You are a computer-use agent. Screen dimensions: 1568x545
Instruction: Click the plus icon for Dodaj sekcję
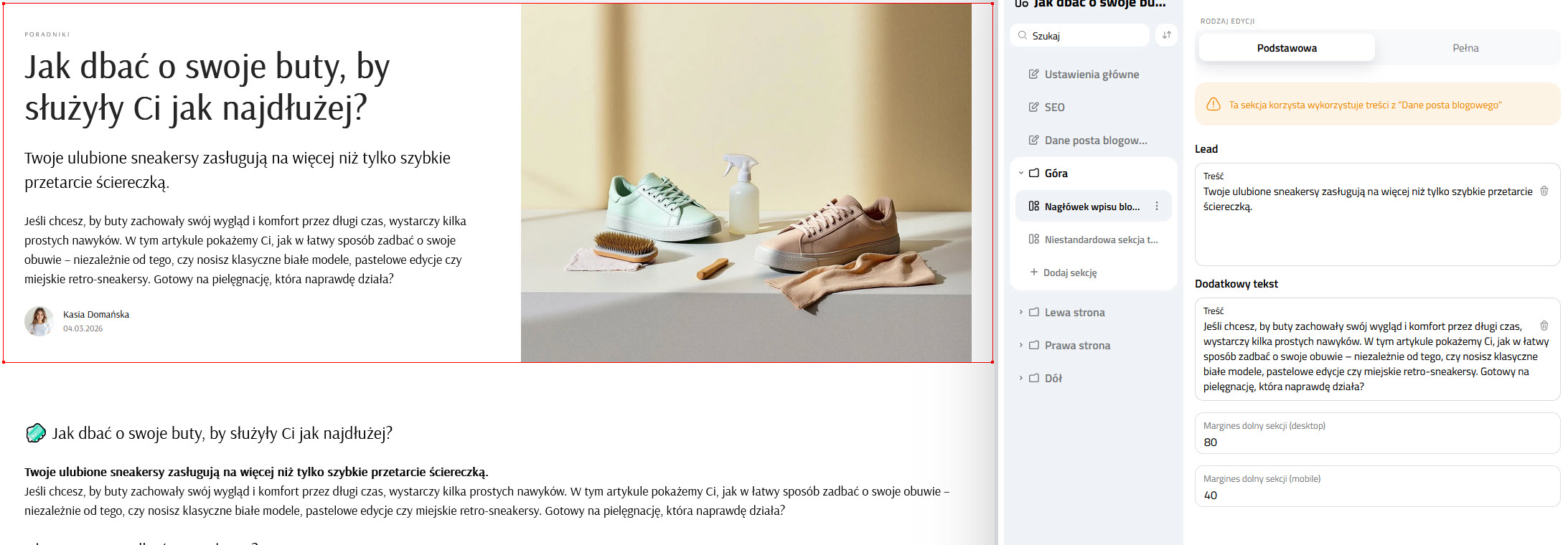click(x=1033, y=272)
